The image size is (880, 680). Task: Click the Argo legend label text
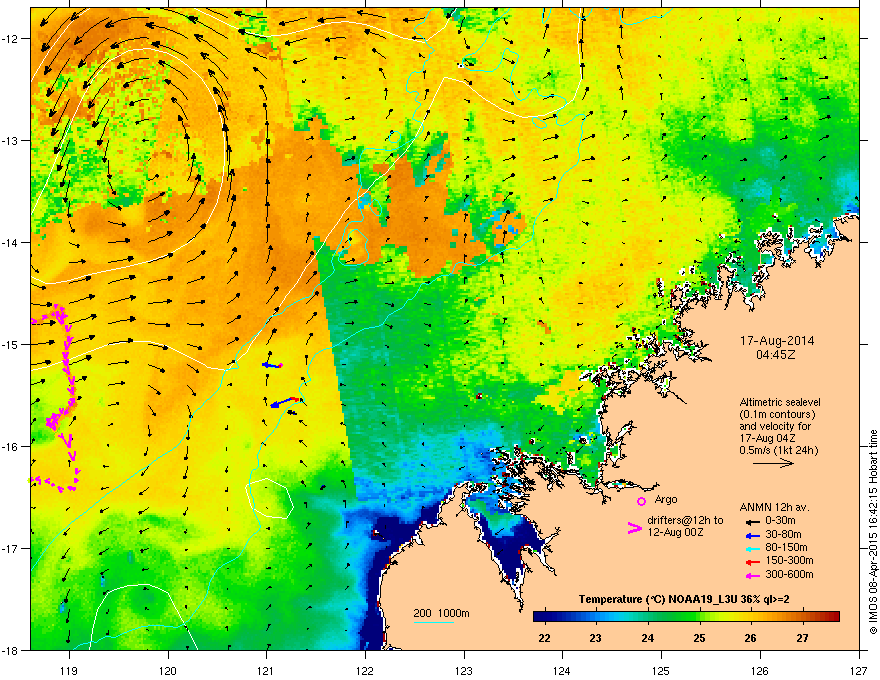click(666, 499)
